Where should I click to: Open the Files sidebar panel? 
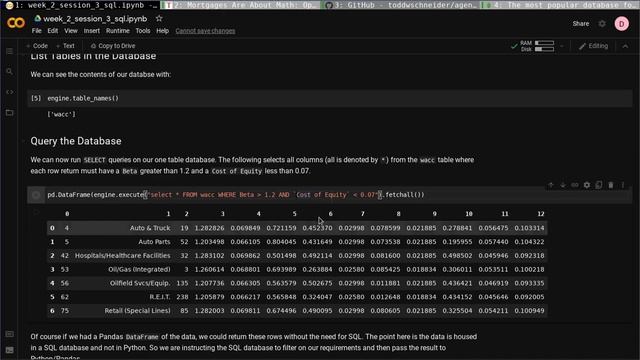[x=9, y=113]
